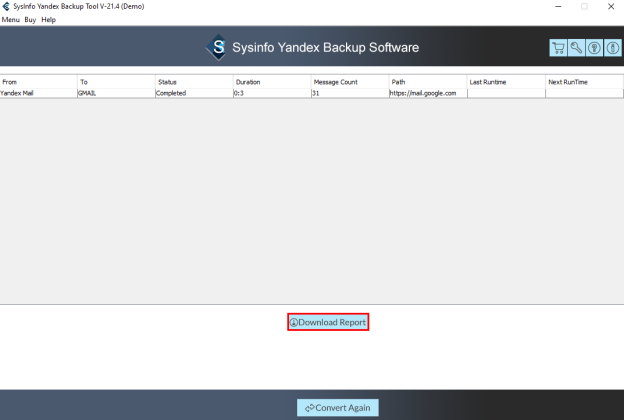
Task: Click the https://mail.google.com path cell
Action: [426, 93]
